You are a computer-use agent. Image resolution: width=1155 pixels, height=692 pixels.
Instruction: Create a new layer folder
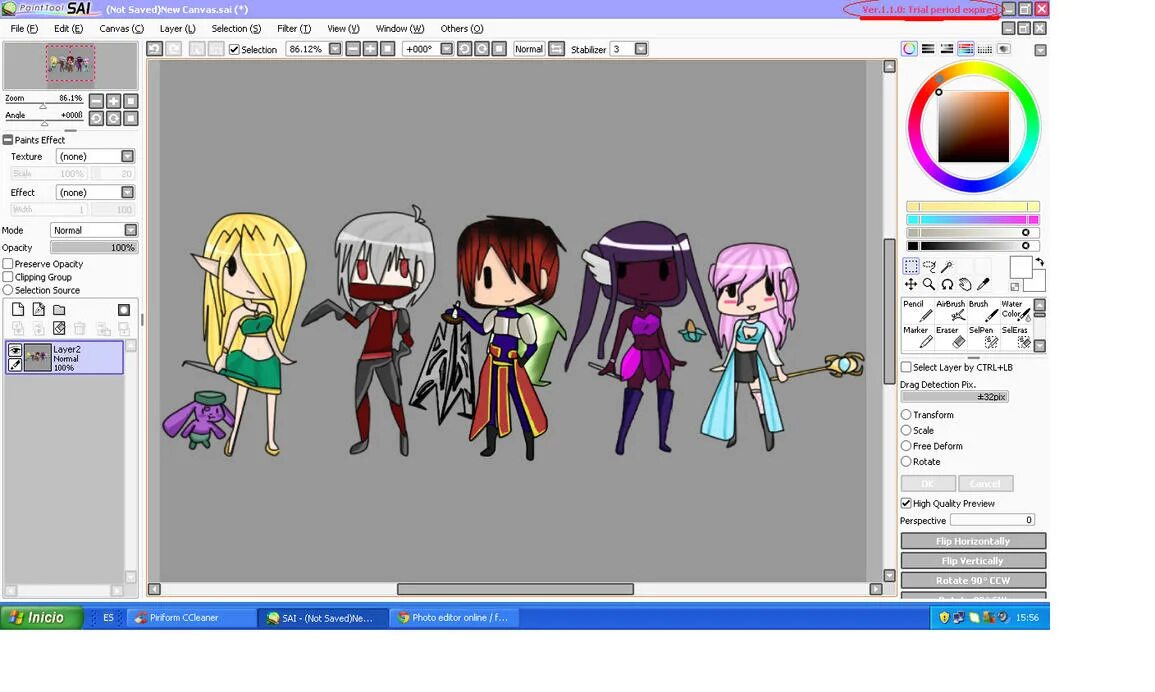[x=59, y=310]
